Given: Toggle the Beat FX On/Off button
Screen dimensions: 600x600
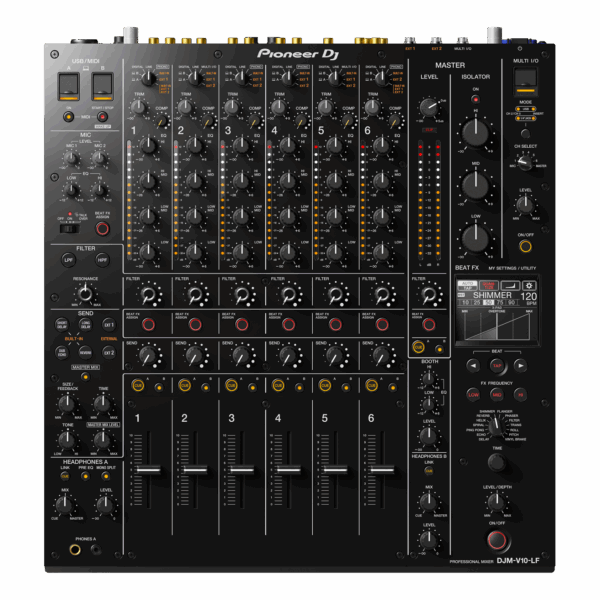Looking at the screenshot, I should click(x=497, y=540).
